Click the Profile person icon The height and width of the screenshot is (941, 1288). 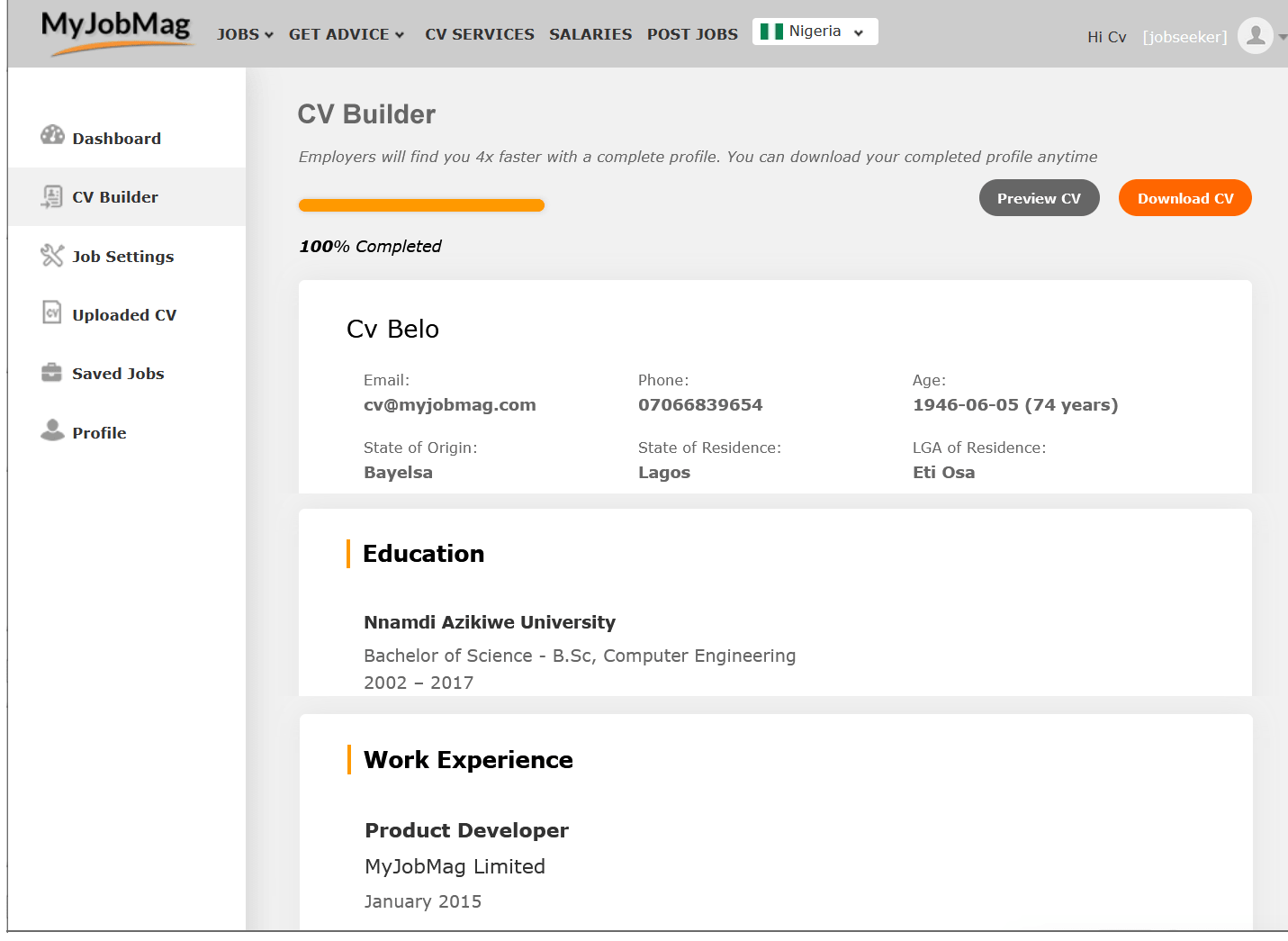(52, 430)
